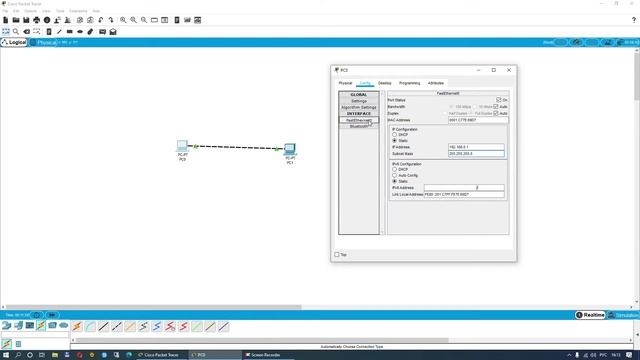640x360 pixels.
Task: Open the Programming tab in PC0 window
Action: coord(409,83)
